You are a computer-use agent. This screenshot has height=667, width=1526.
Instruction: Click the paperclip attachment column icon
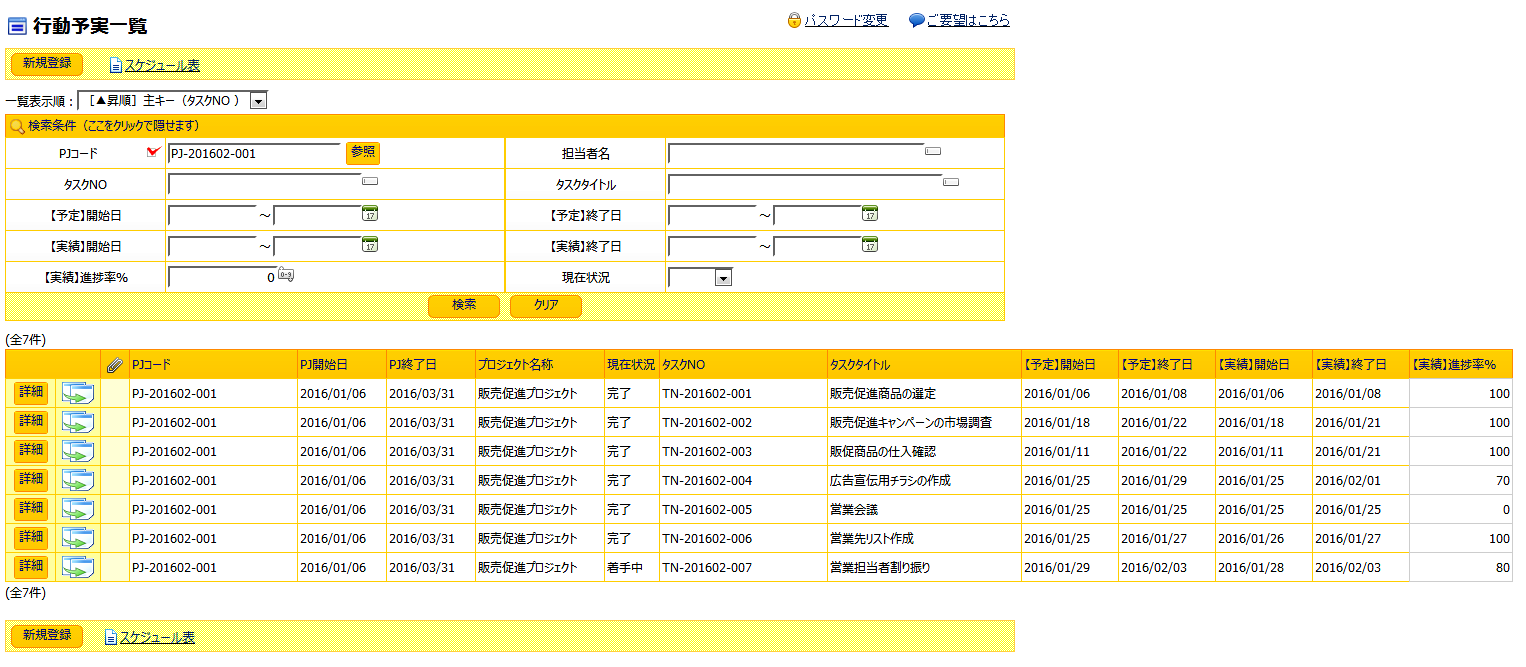pyautogui.click(x=114, y=365)
